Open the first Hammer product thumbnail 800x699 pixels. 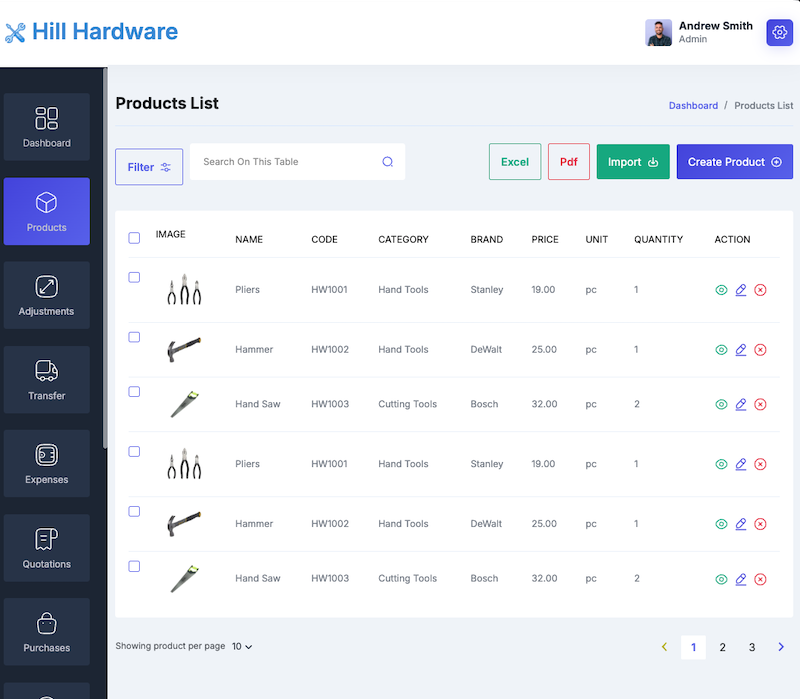pyautogui.click(x=184, y=350)
